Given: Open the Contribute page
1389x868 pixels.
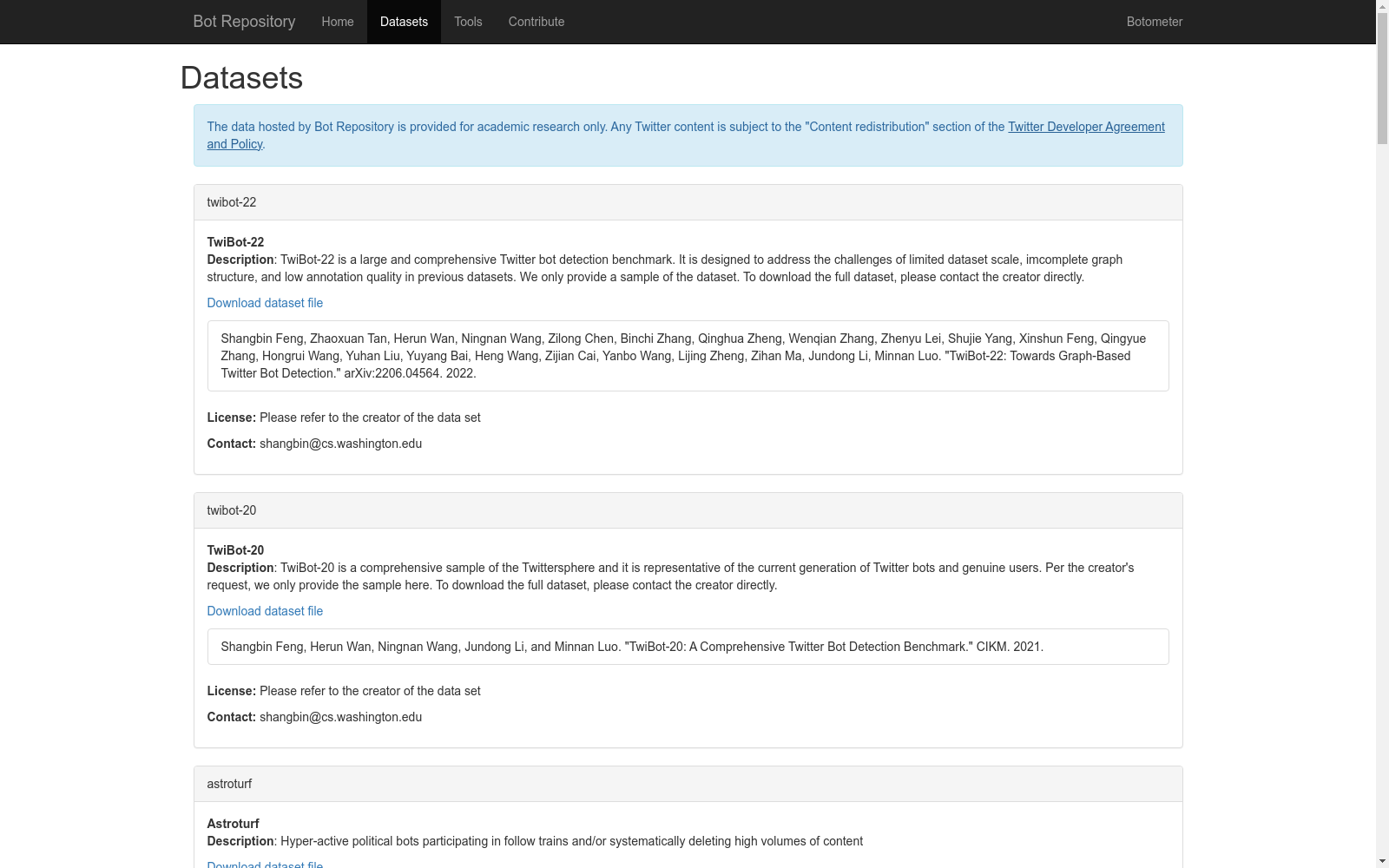Looking at the screenshot, I should 536,22.
